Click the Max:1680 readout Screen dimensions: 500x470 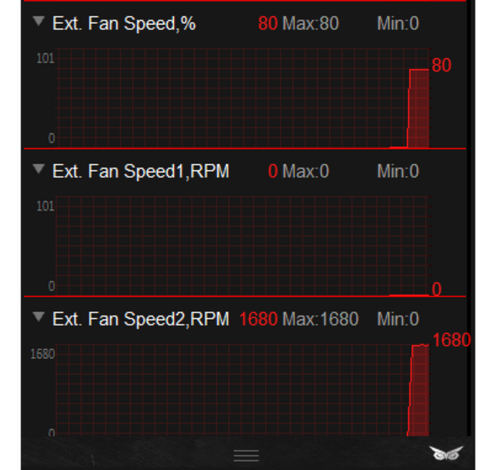coord(320,319)
